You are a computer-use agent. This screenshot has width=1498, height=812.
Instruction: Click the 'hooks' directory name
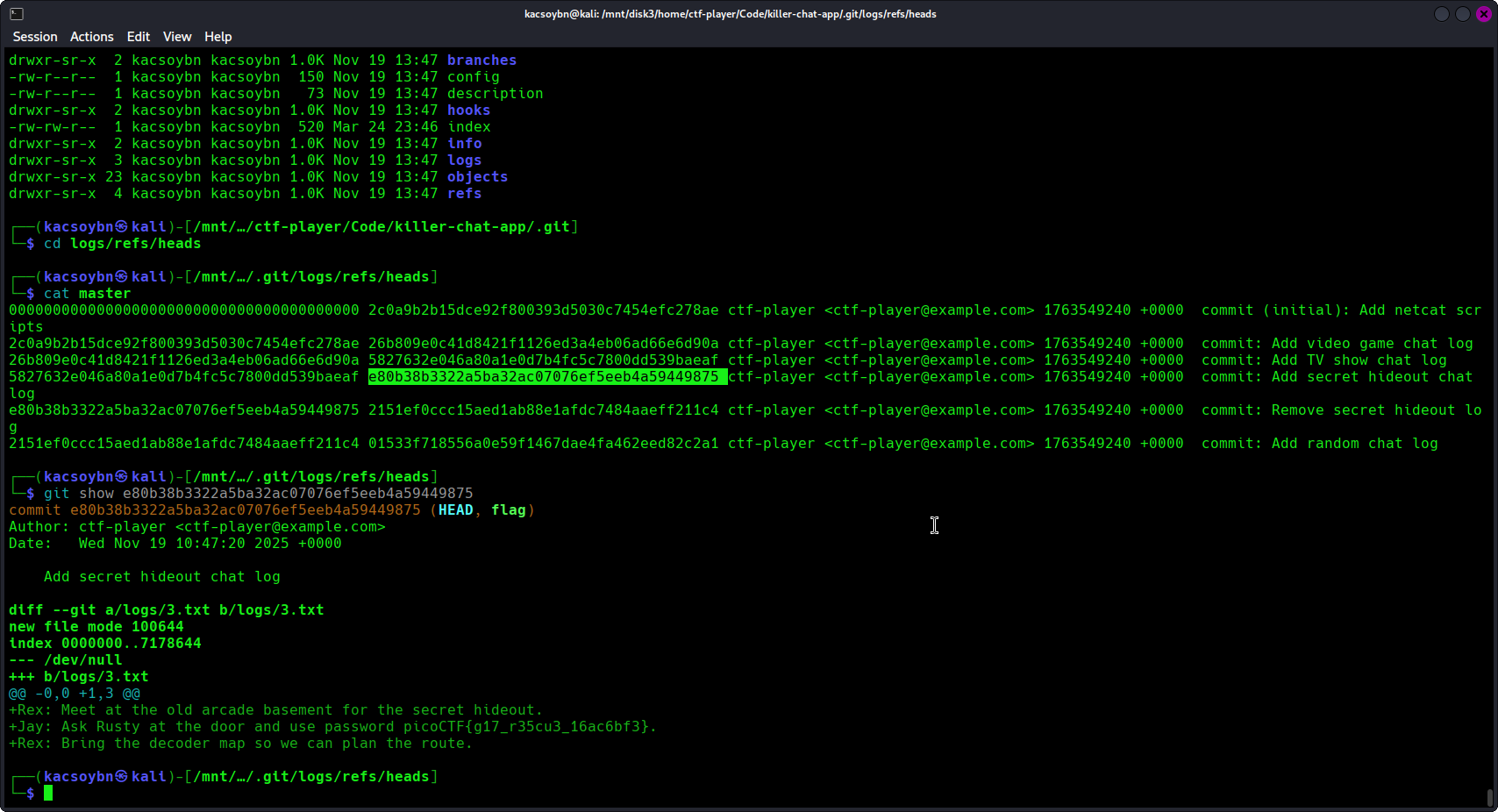(x=468, y=110)
